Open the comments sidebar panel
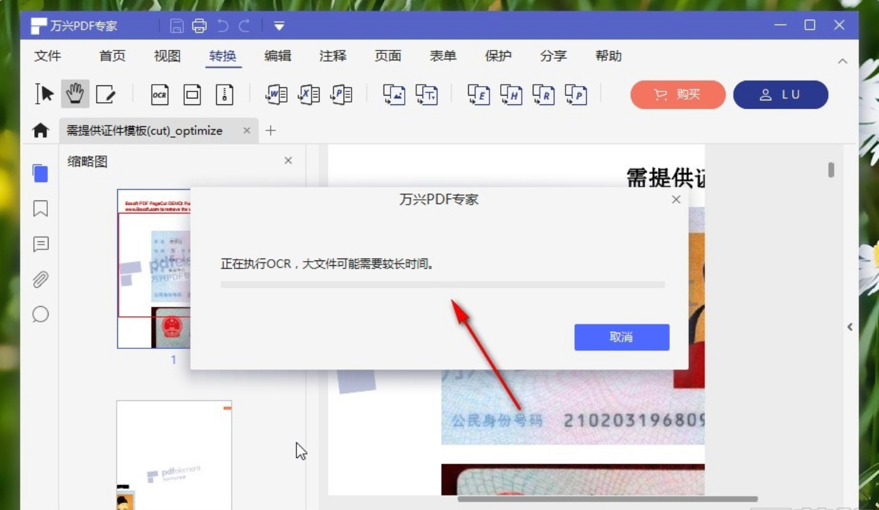 40,244
